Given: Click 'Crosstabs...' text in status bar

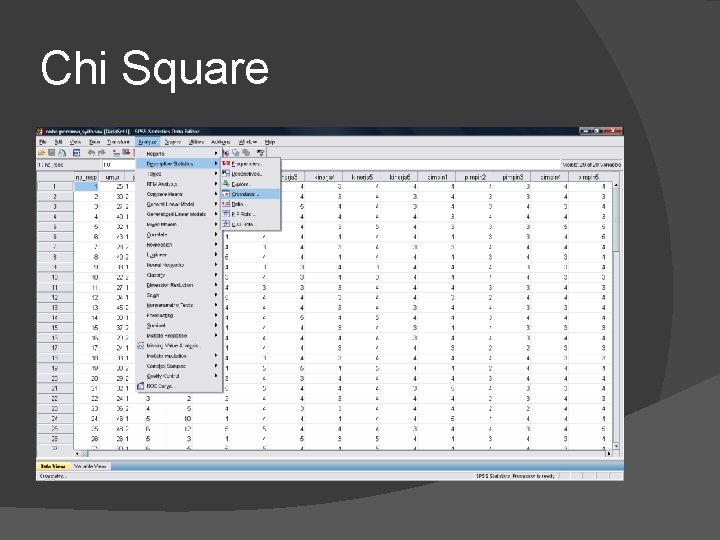Looking at the screenshot, I should click(53, 476).
